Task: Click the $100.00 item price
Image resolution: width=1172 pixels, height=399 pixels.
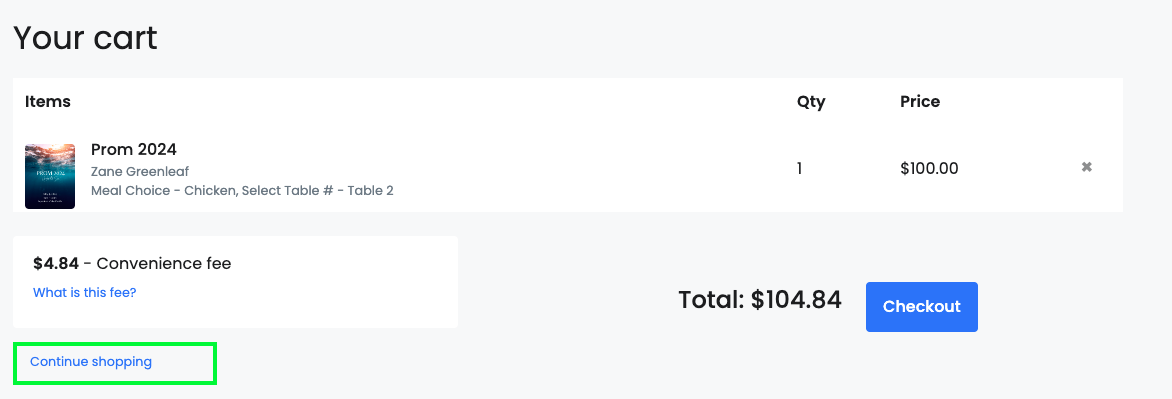Action: (x=929, y=169)
